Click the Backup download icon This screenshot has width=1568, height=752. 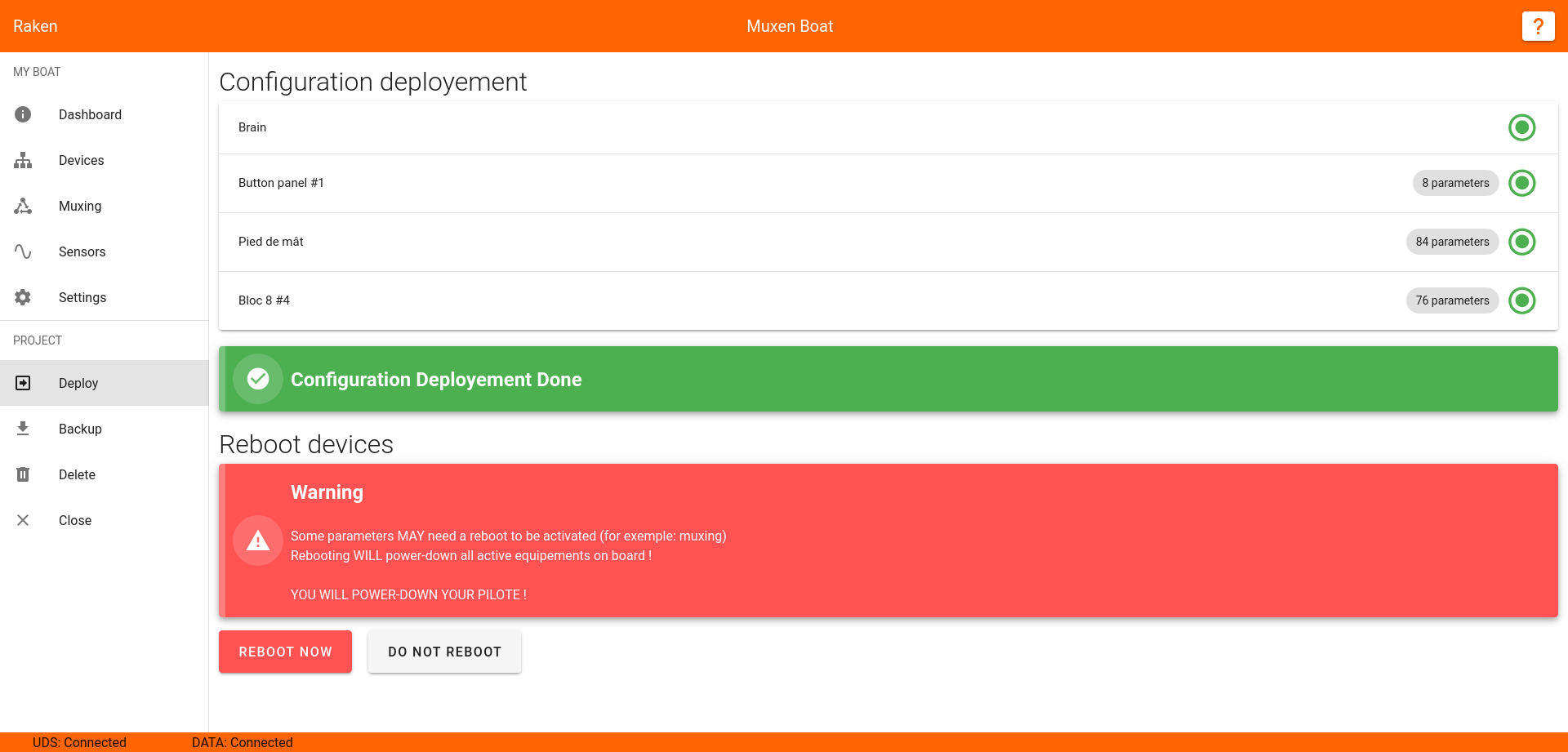click(x=23, y=429)
